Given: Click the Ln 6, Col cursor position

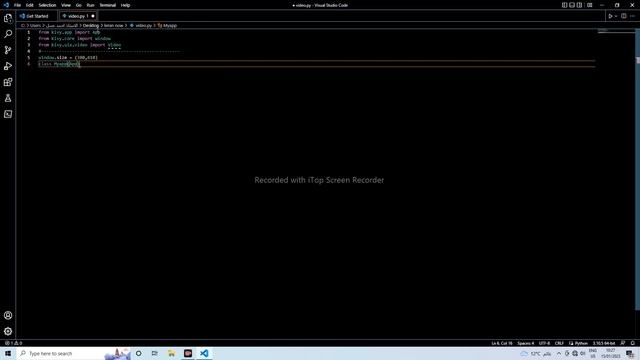Looking at the screenshot, I should pyautogui.click(x=502, y=343).
